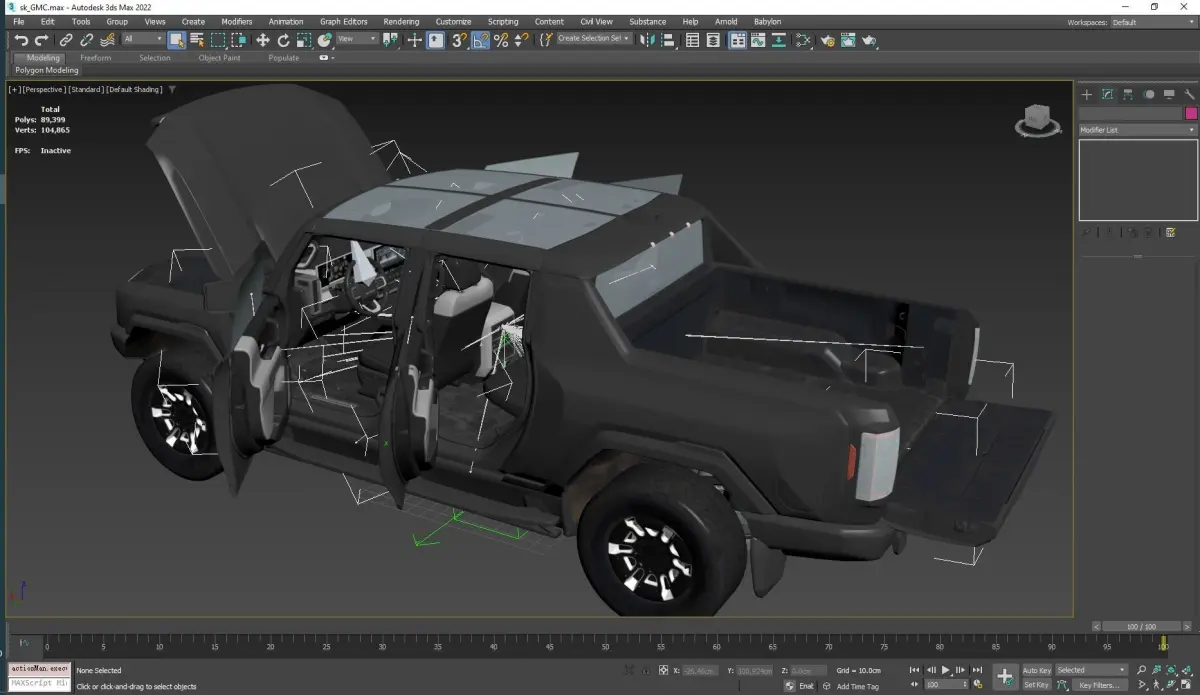Click the Redo arrow icon
1200x695 pixels.
(41, 40)
